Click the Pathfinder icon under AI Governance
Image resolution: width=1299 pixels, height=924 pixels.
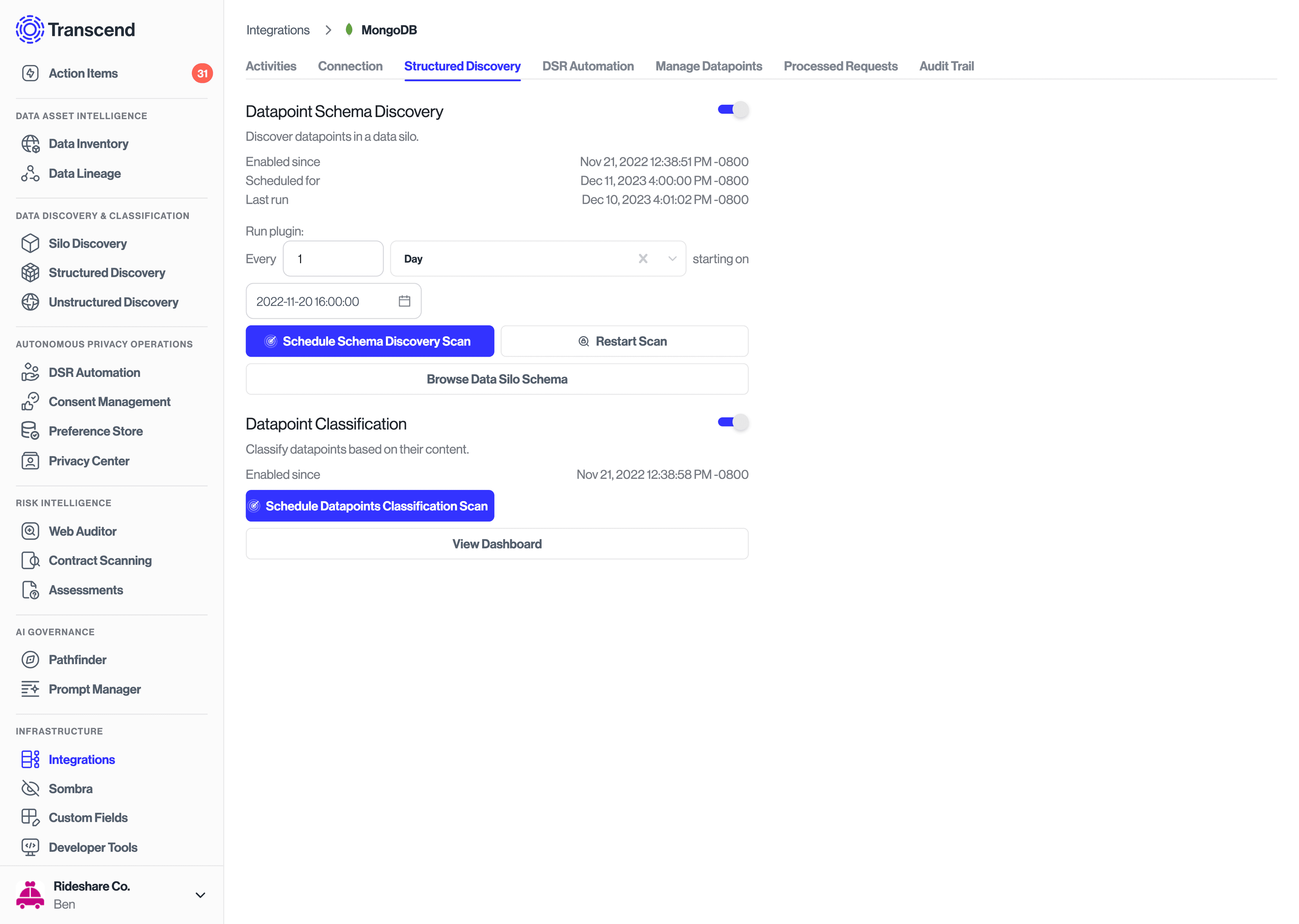(x=30, y=659)
